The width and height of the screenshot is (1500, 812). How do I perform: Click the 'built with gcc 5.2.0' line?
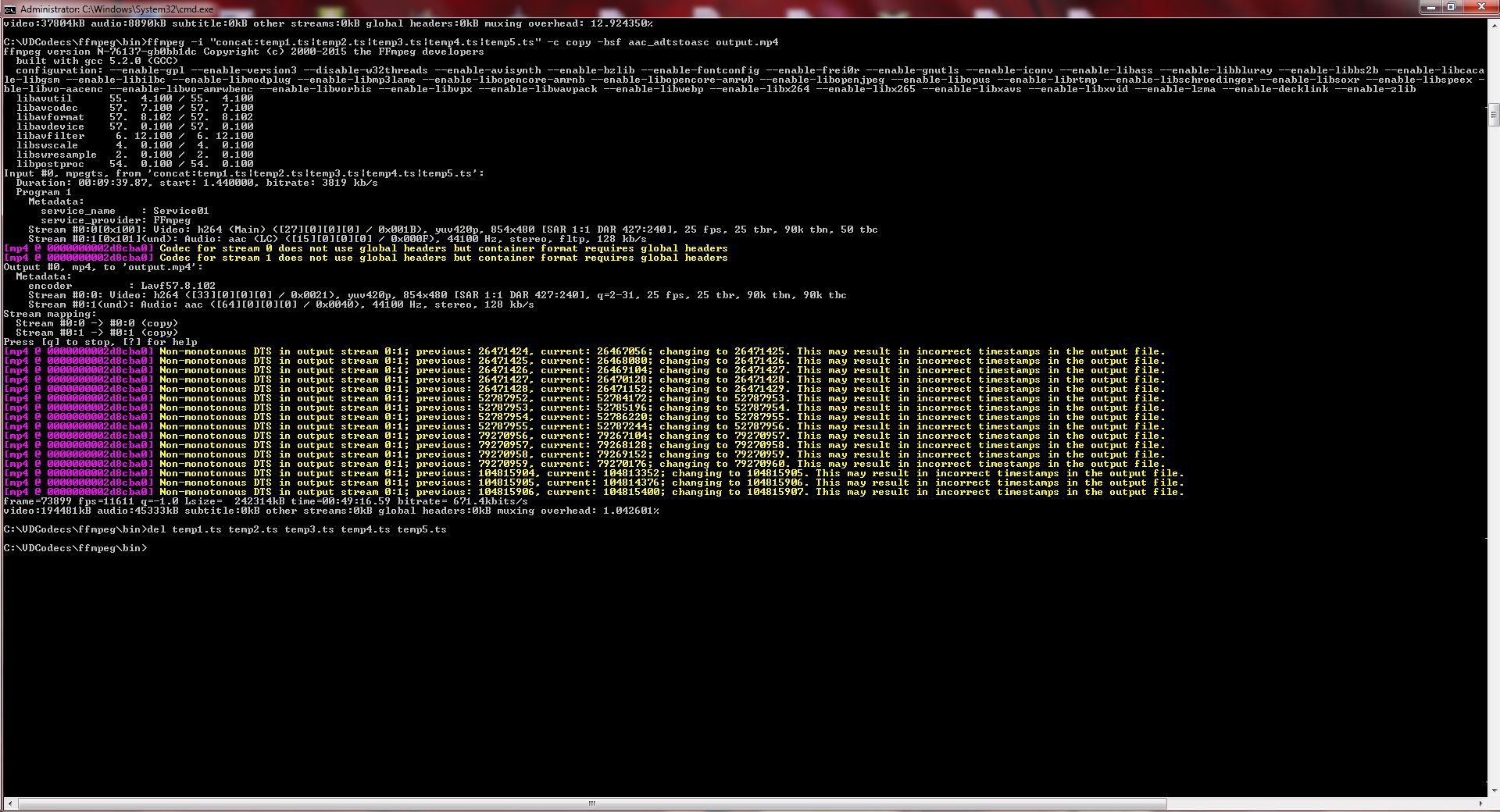pos(97,61)
